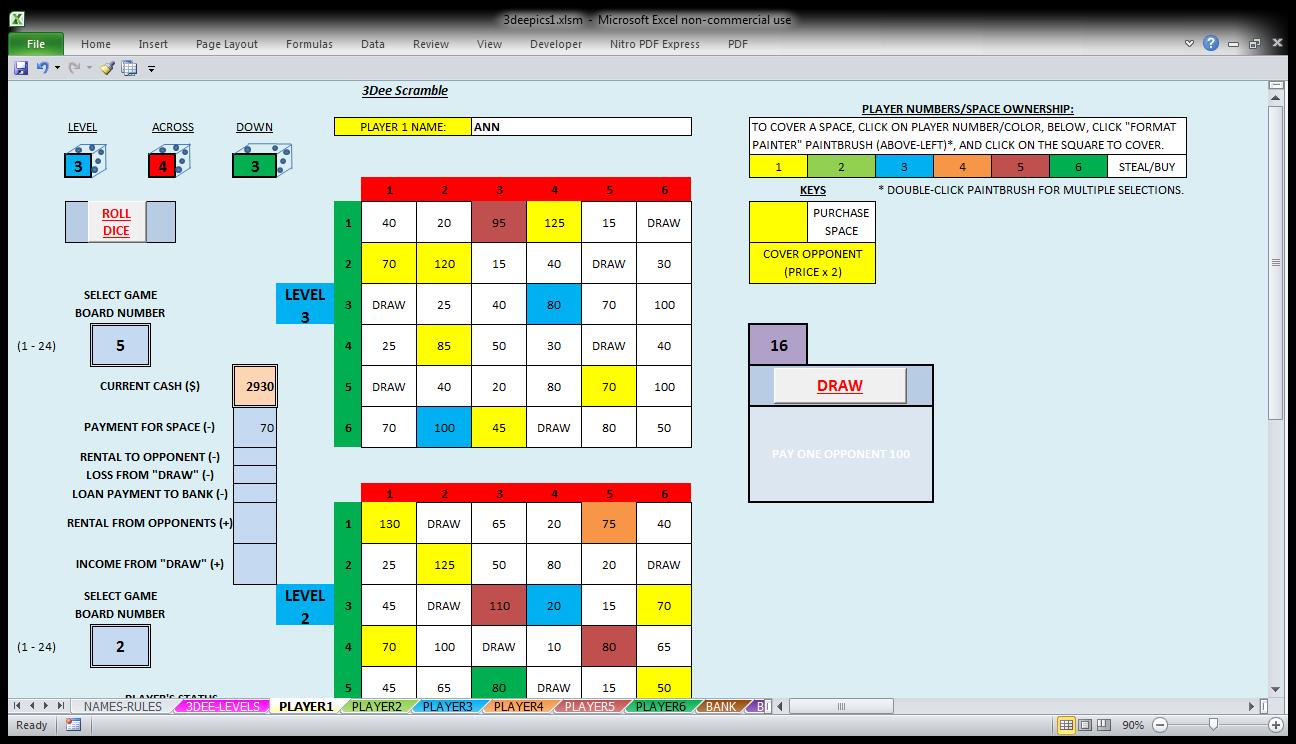Click the Save icon in Quick Access Toolbar
The width and height of the screenshot is (1296, 744).
click(21, 68)
